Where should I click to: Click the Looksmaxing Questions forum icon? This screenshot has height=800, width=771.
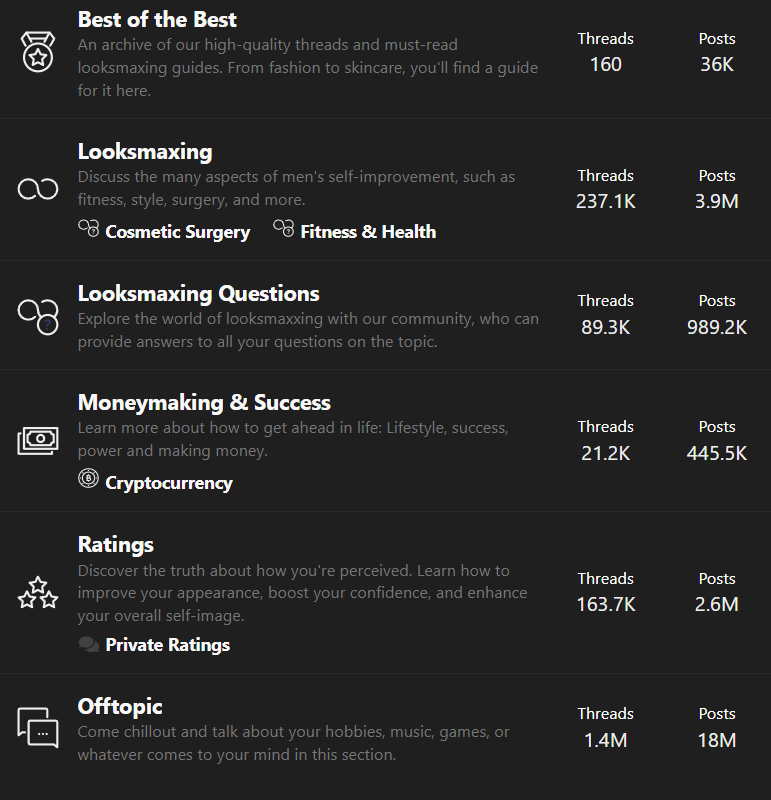click(38, 314)
